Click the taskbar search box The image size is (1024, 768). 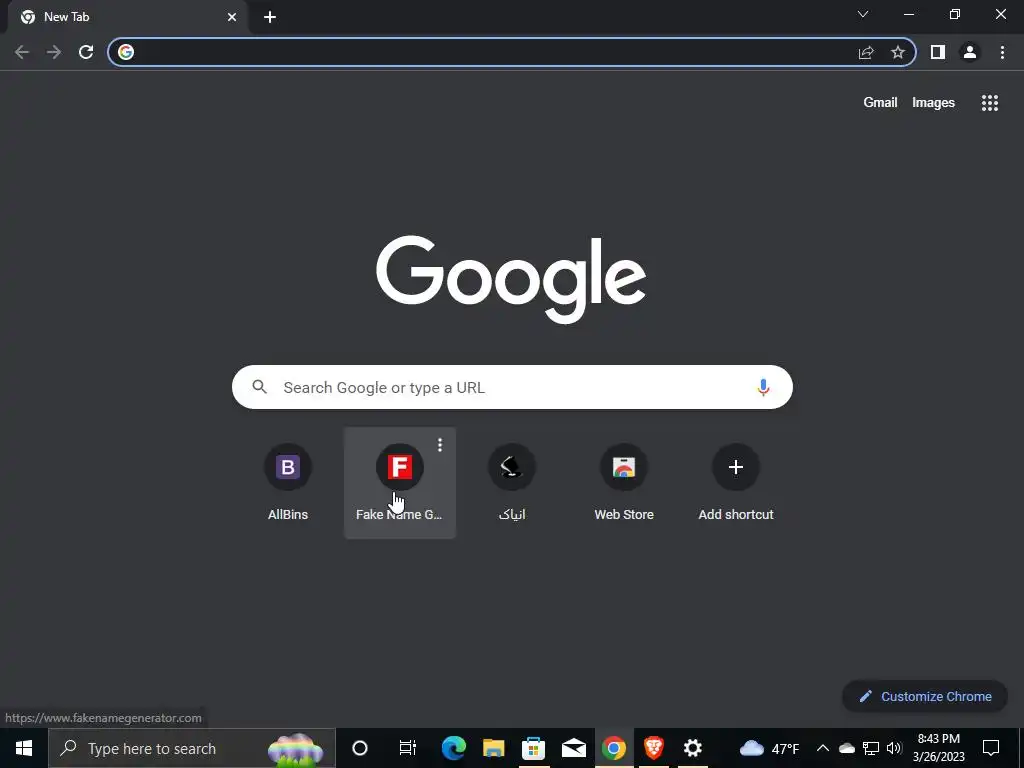[x=192, y=748]
